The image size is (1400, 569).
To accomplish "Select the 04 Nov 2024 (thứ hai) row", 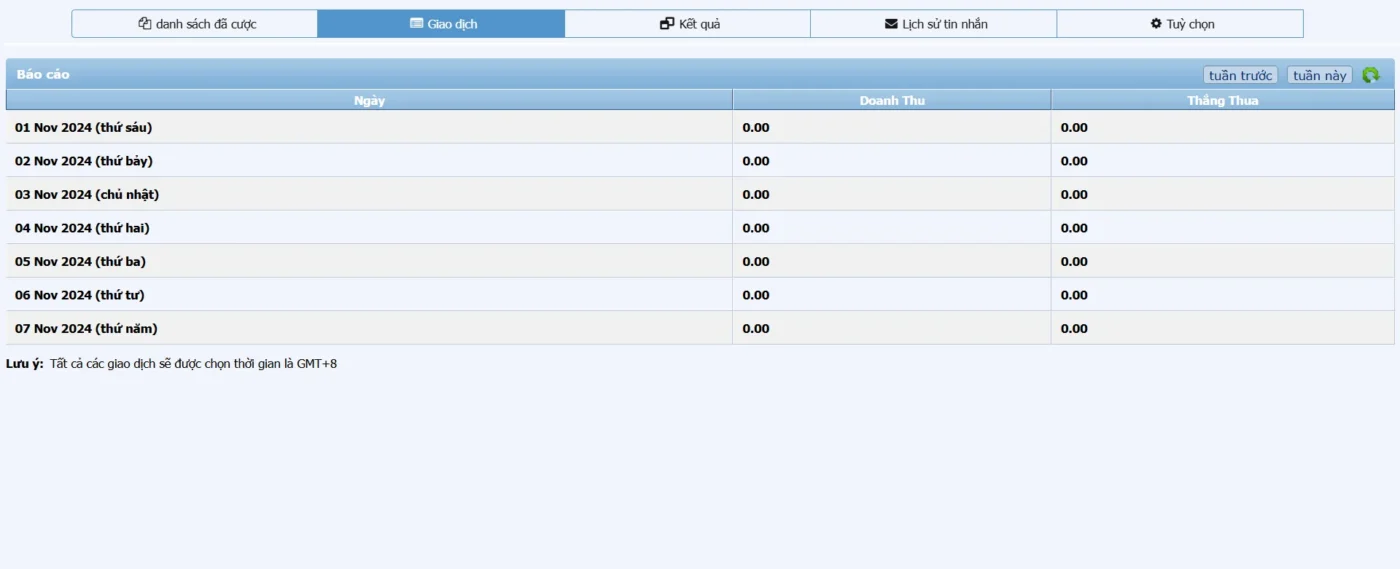I will [82, 228].
